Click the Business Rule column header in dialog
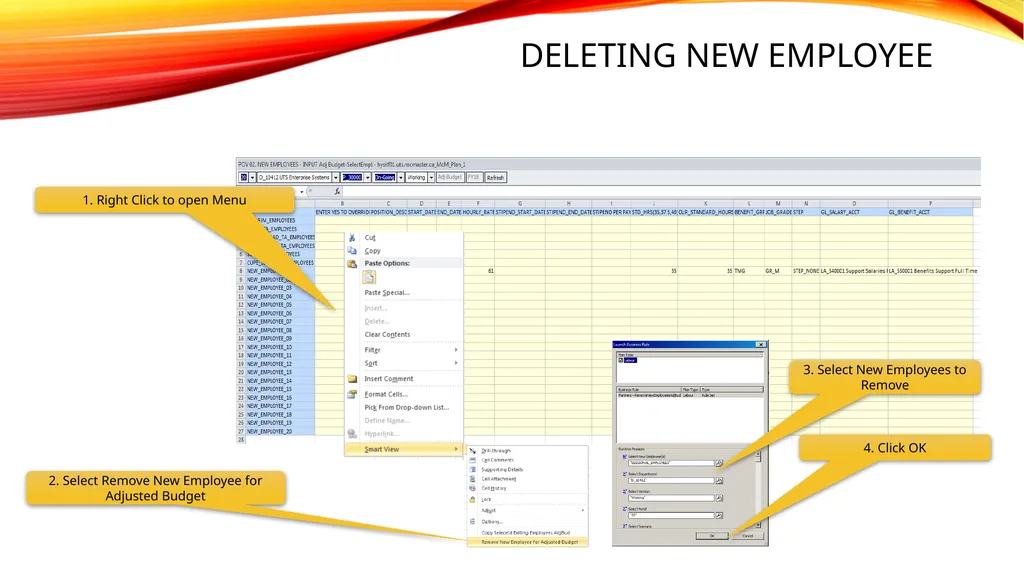Image resolution: width=1024 pixels, height=575 pixels. pos(648,389)
